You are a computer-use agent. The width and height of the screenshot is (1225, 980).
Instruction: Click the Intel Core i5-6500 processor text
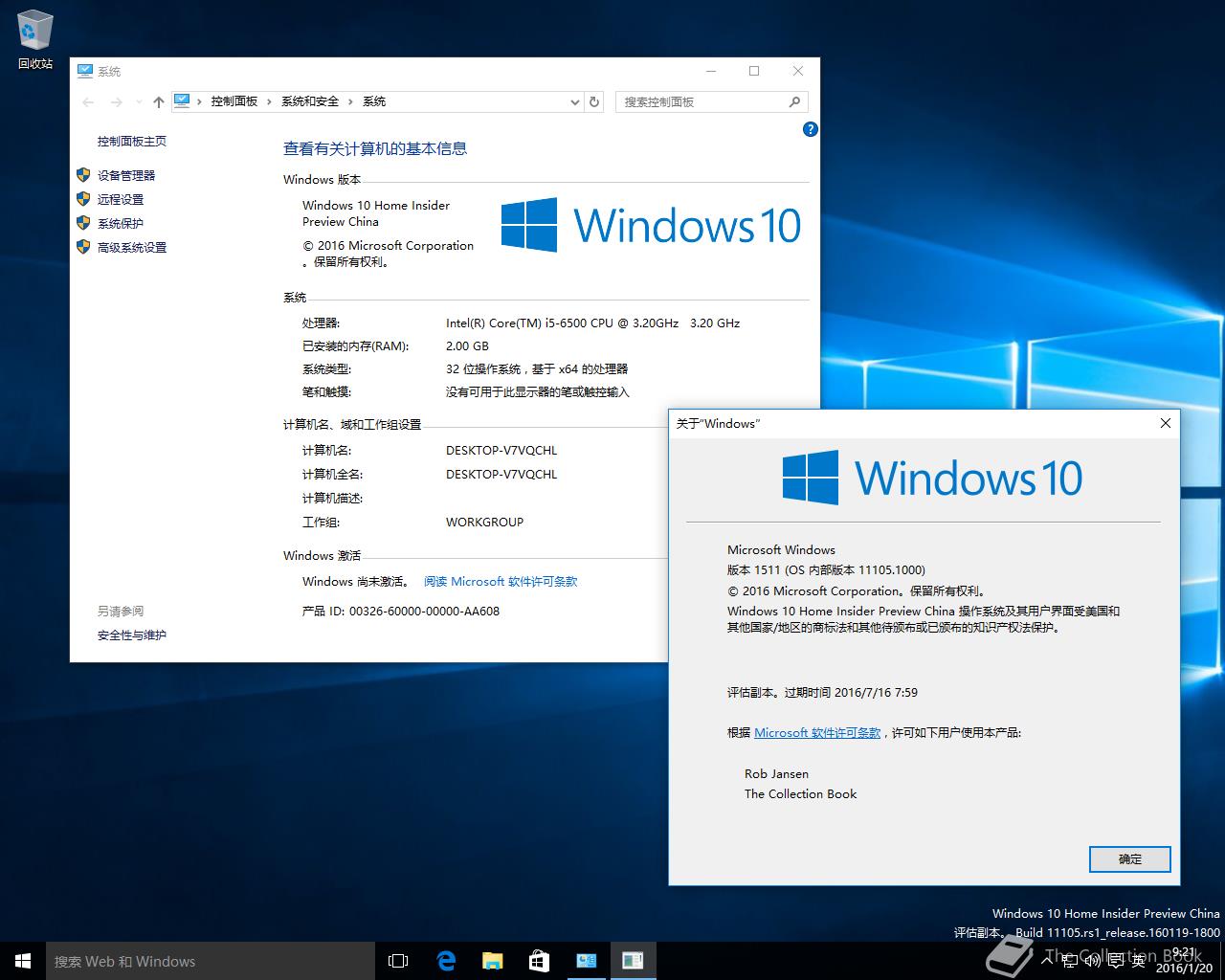coord(592,323)
